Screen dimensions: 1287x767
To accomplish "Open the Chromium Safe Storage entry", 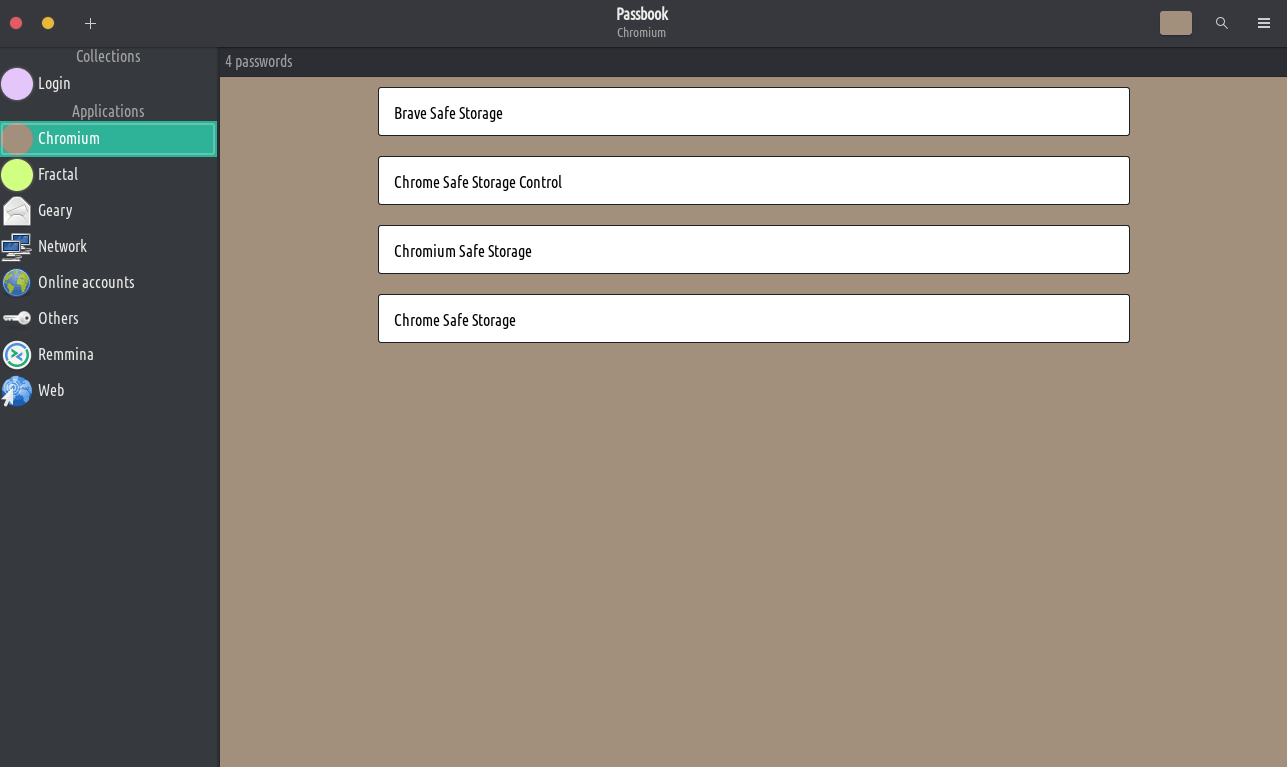I will tap(753, 250).
